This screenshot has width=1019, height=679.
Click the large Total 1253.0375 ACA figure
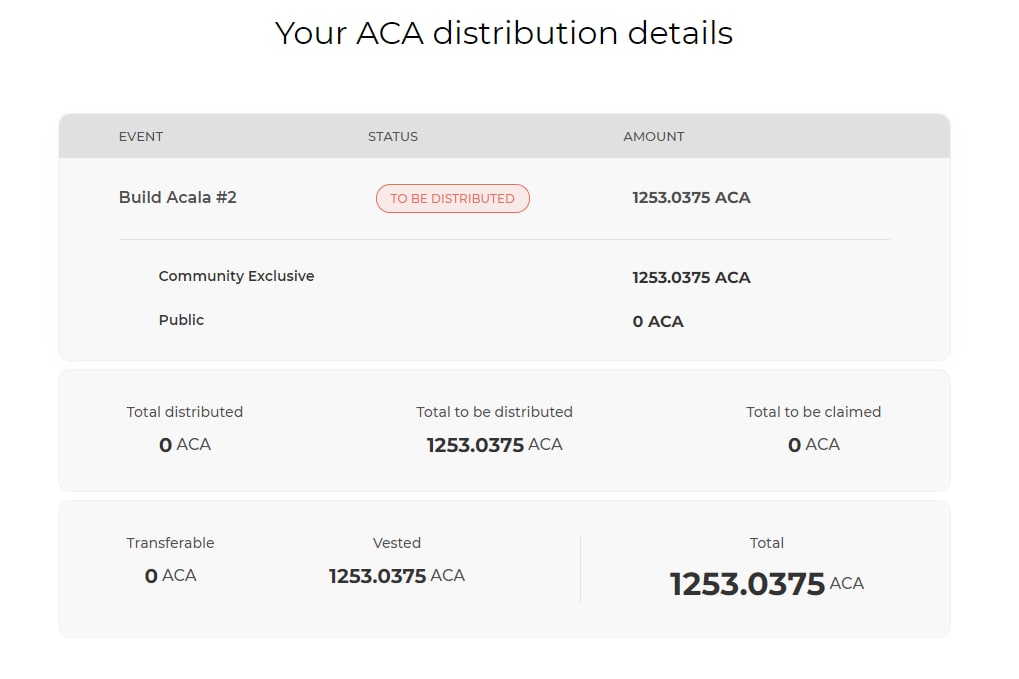click(x=766, y=583)
